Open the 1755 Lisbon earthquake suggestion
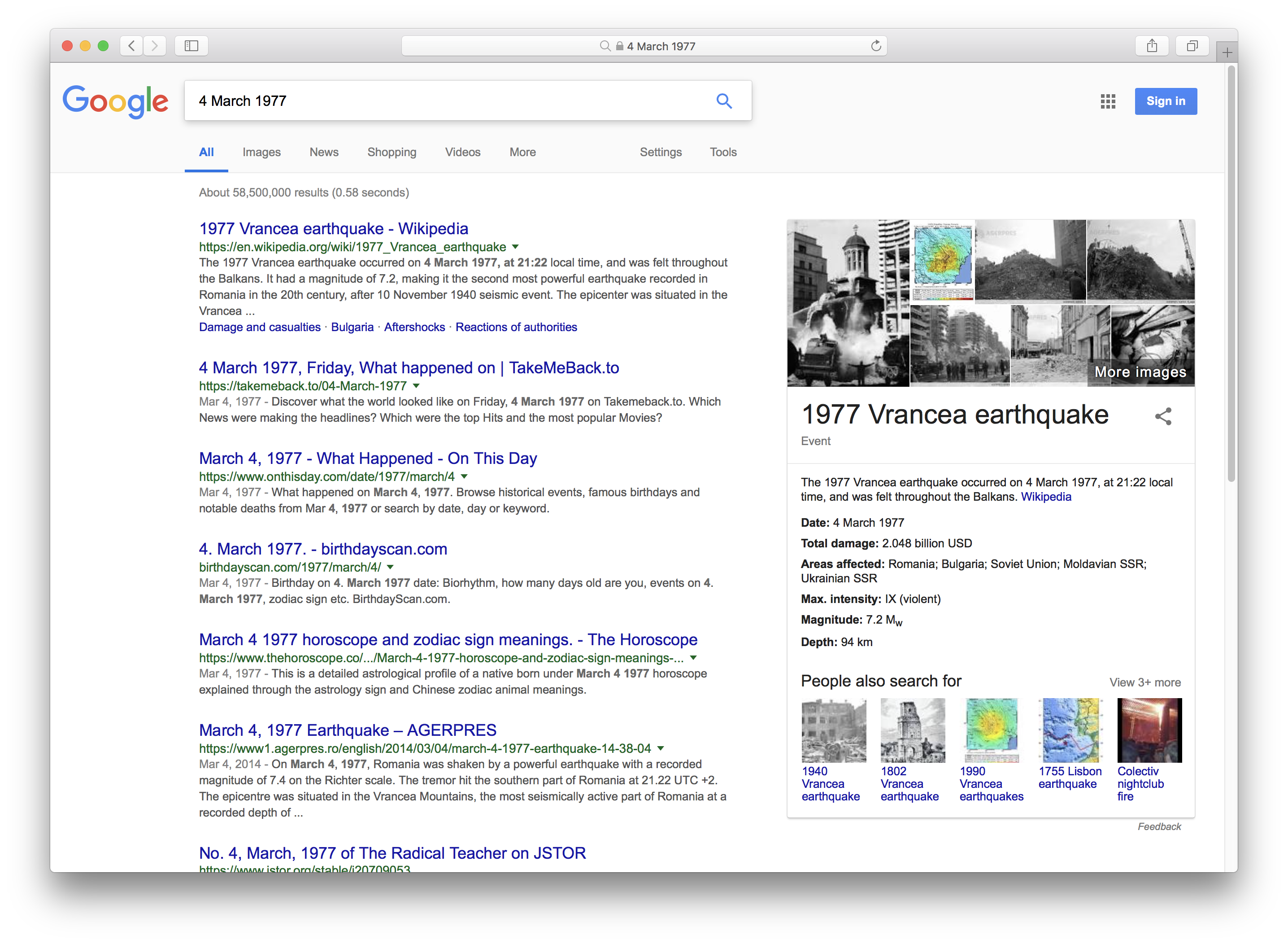This screenshot has height=944, width=1288. point(1070,744)
